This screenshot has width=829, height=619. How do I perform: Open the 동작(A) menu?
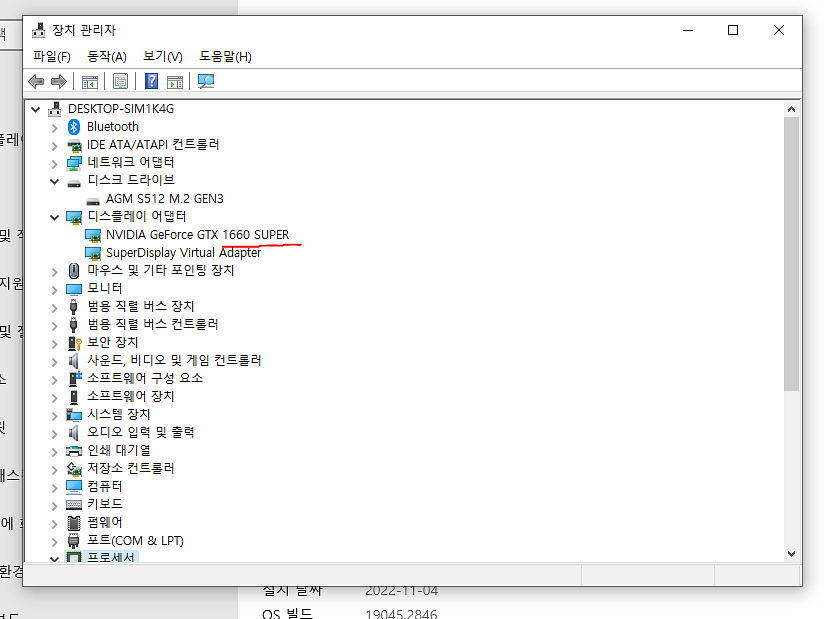coord(106,56)
